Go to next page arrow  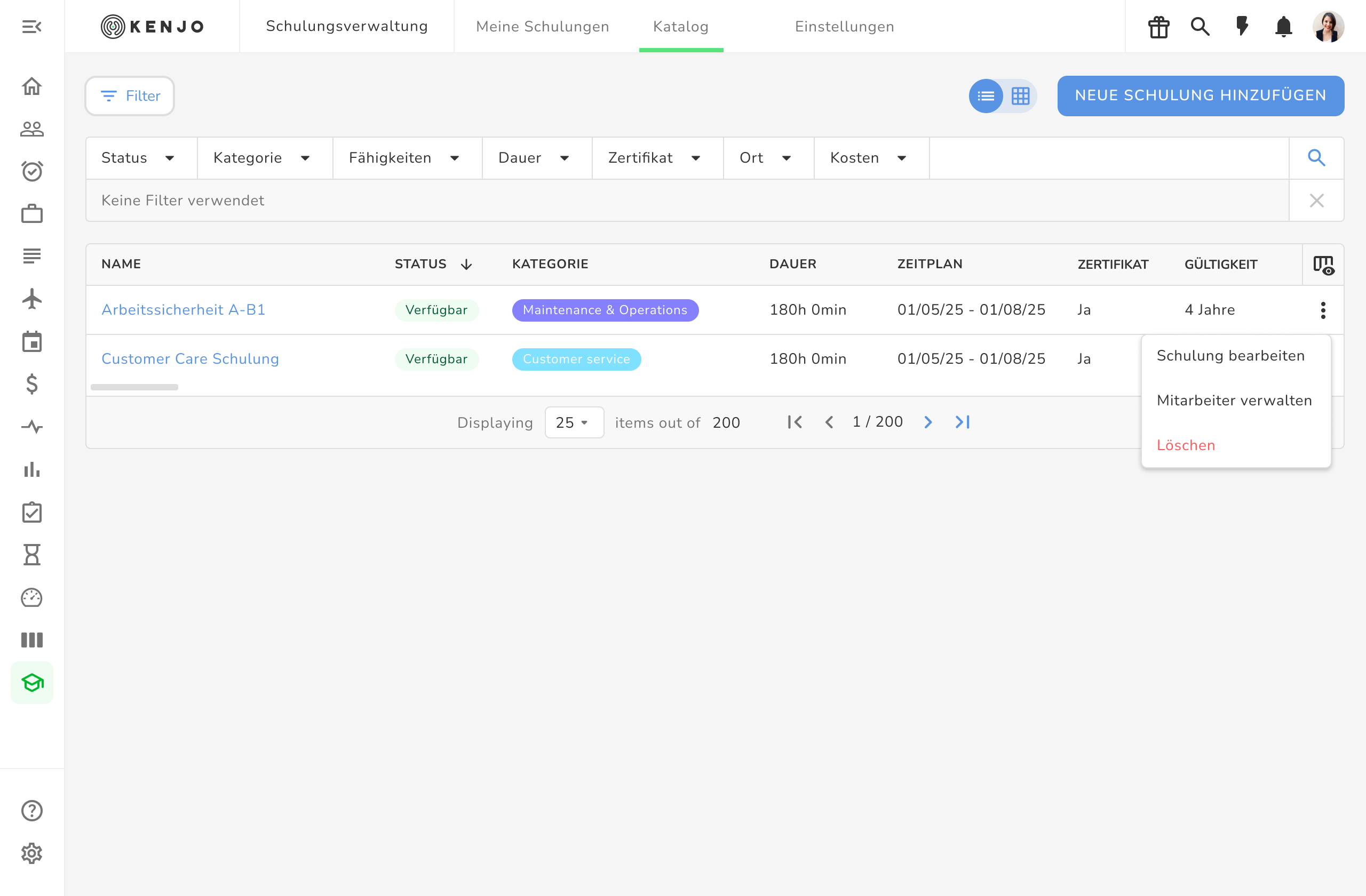[x=928, y=422]
